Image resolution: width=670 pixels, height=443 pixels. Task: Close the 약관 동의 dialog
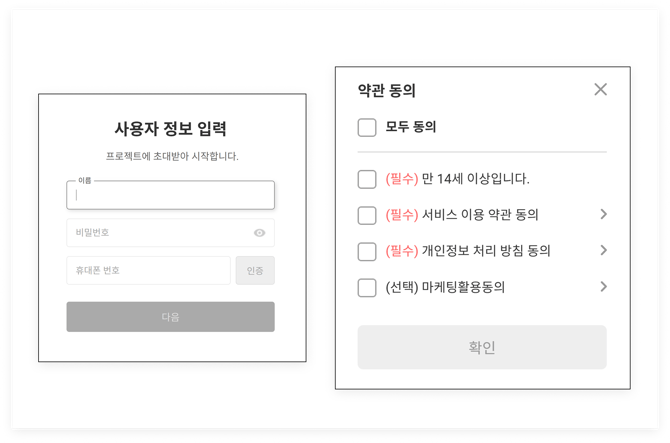pyautogui.click(x=600, y=90)
